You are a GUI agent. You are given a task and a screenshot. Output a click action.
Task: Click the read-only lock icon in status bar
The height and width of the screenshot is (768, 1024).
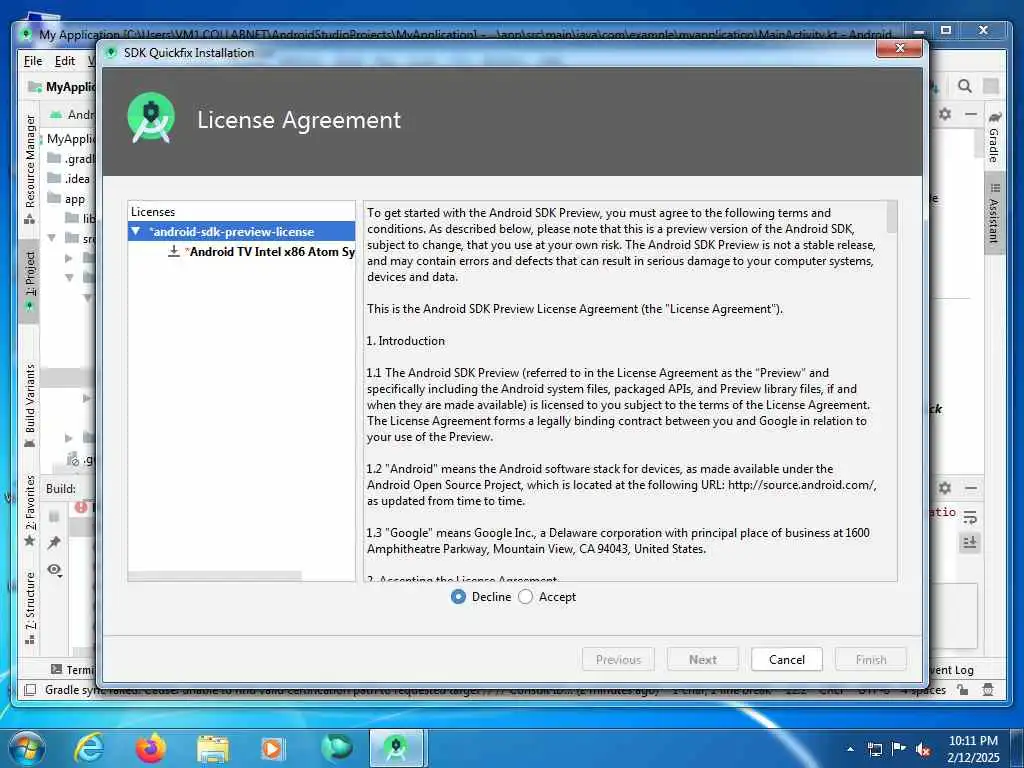pyautogui.click(x=963, y=690)
